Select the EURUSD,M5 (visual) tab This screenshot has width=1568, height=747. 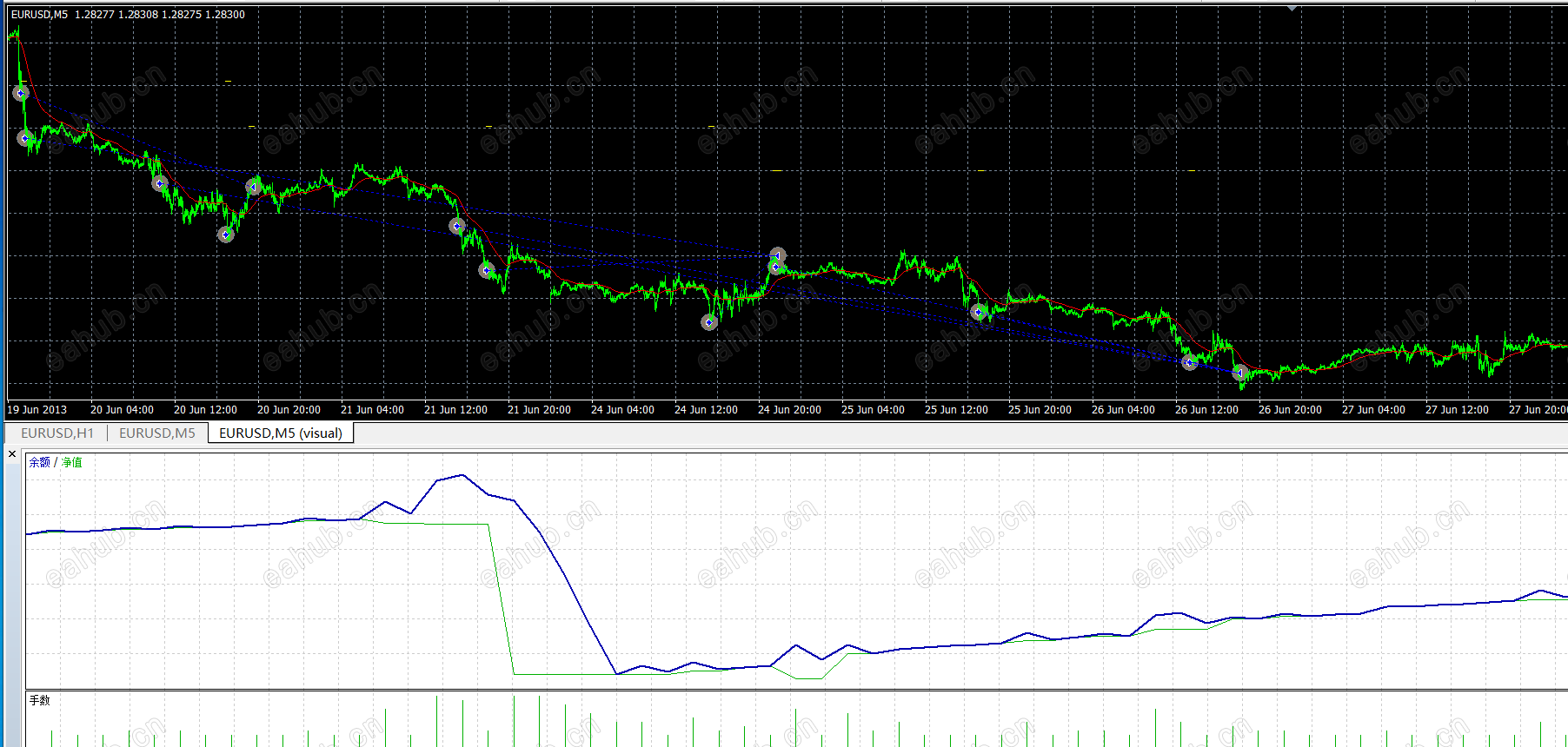coord(280,433)
